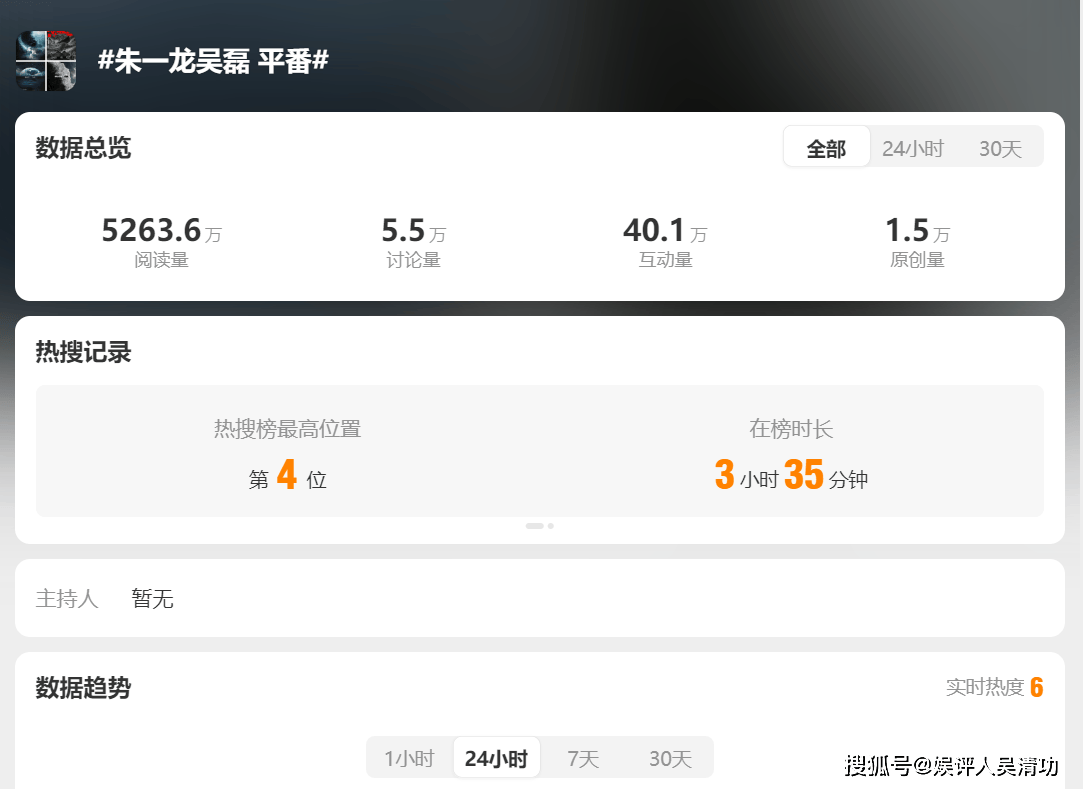This screenshot has width=1083, height=789.
Task: Click the 实时热度 6 indicator
Action: [x=995, y=687]
